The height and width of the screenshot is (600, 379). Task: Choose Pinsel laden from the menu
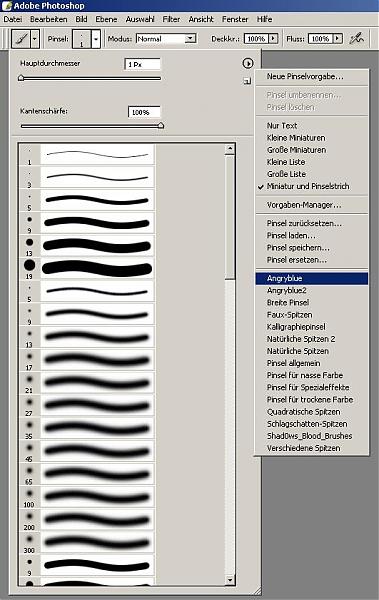click(291, 235)
